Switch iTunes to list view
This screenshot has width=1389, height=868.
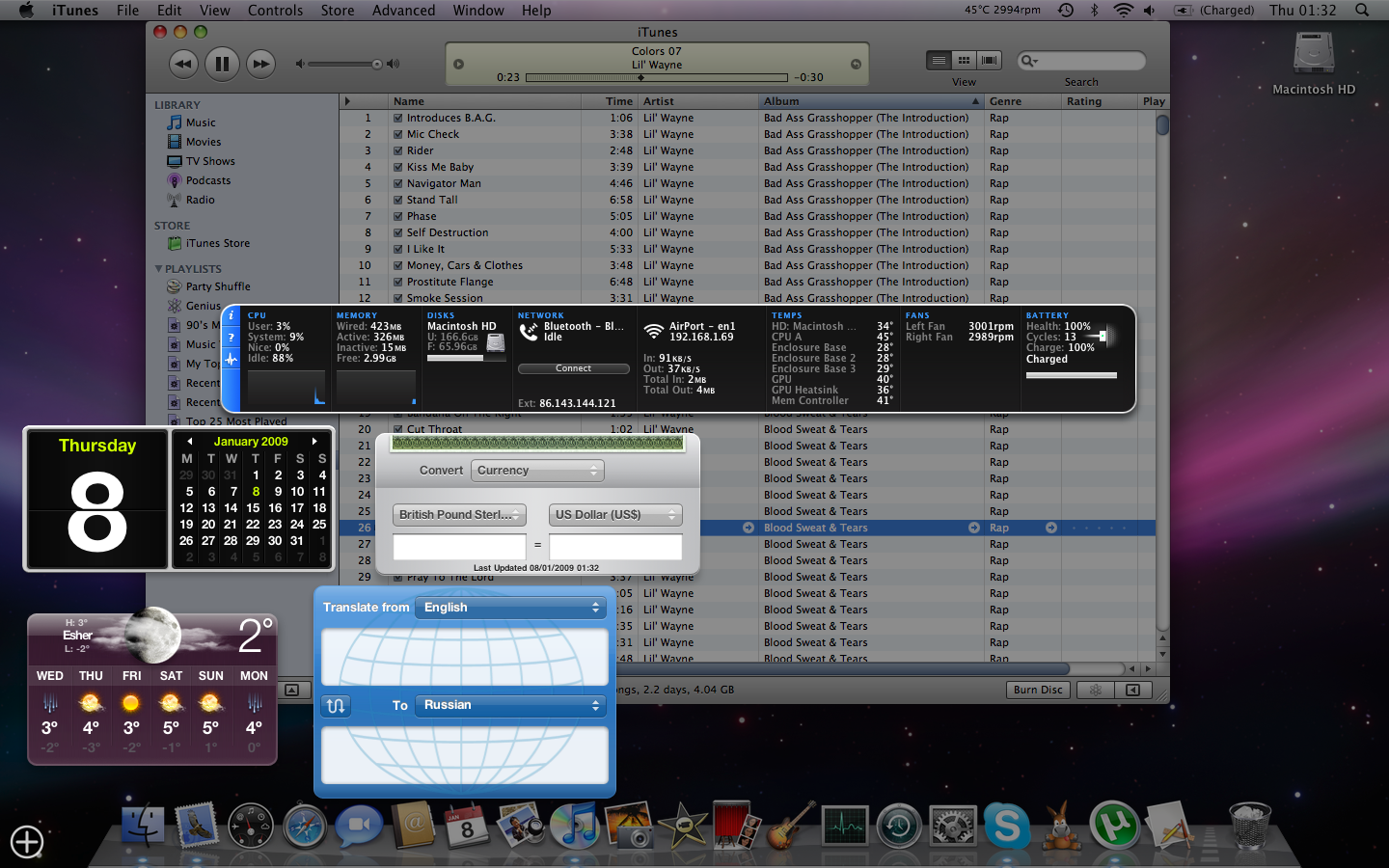point(939,60)
